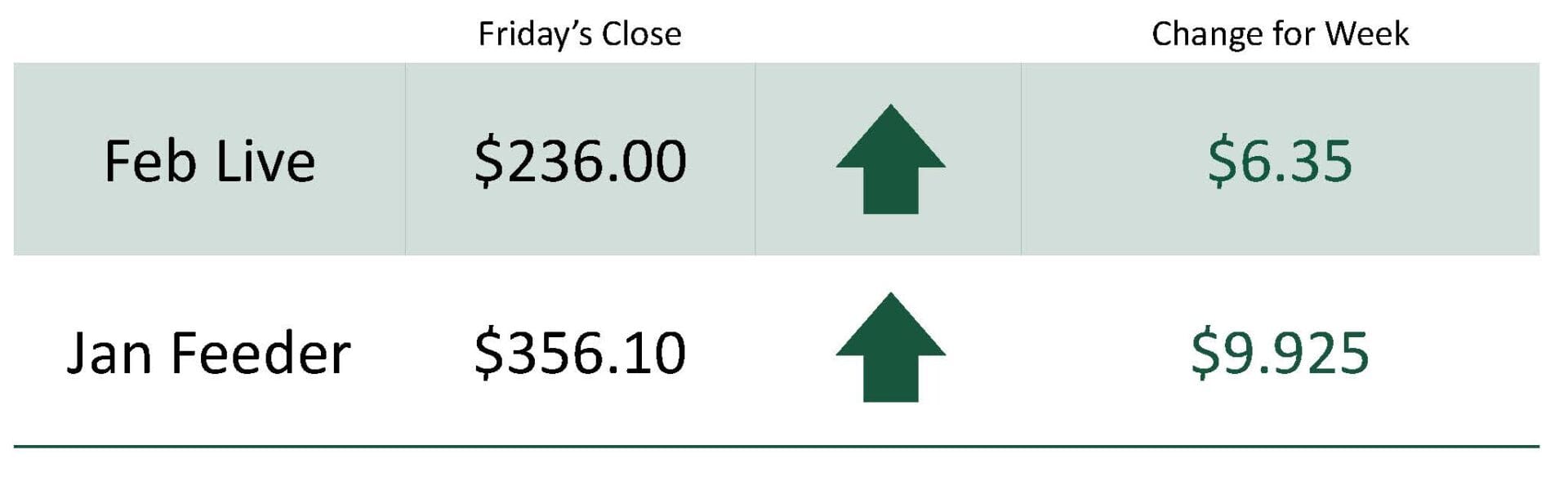The image size is (1568, 481).
Task: Click the word "Feb" in first row
Action: point(150,161)
